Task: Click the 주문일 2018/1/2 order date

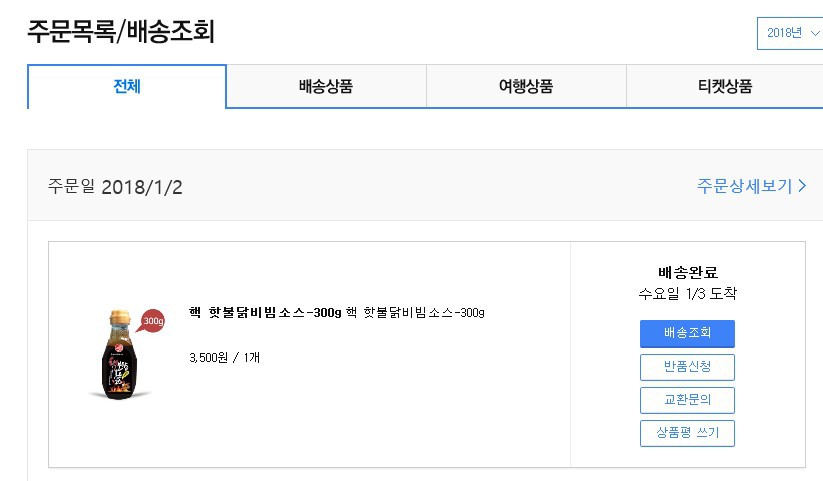Action: (115, 187)
